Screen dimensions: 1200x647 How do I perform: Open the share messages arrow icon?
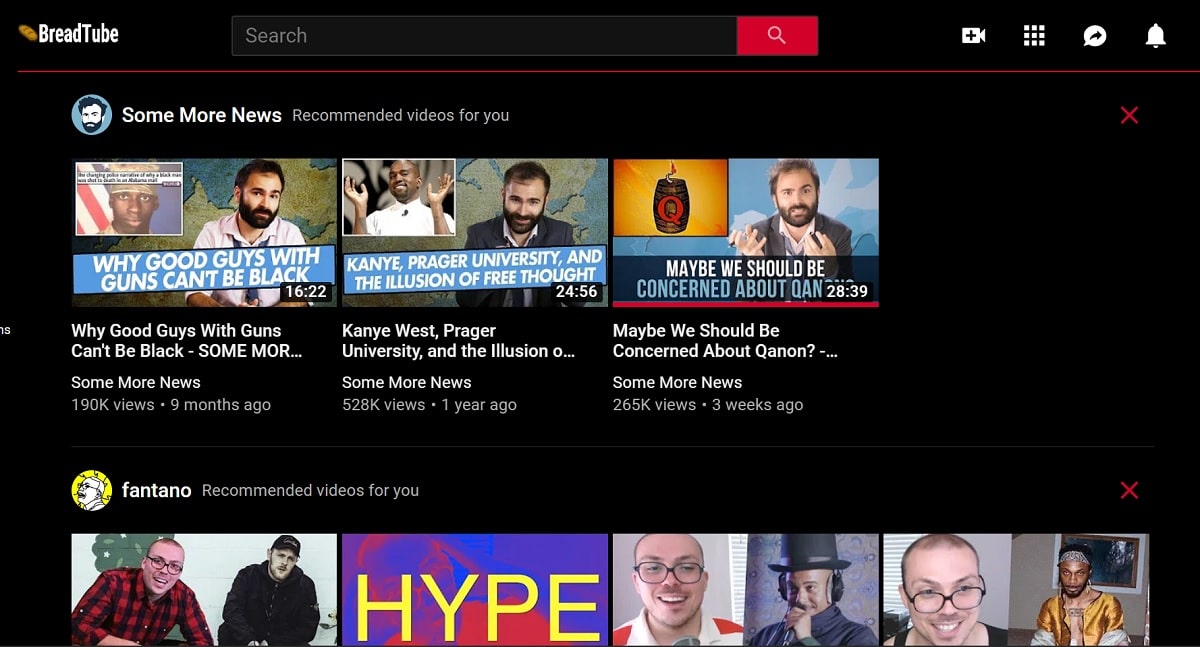(x=1095, y=36)
